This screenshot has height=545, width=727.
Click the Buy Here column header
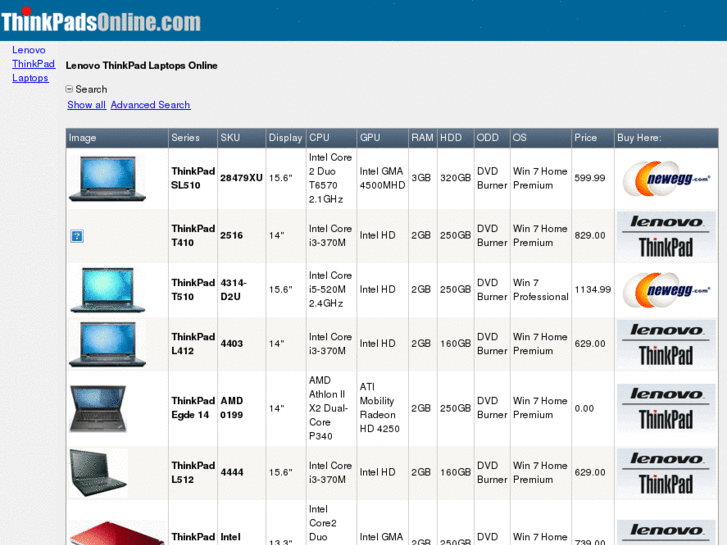[666, 138]
